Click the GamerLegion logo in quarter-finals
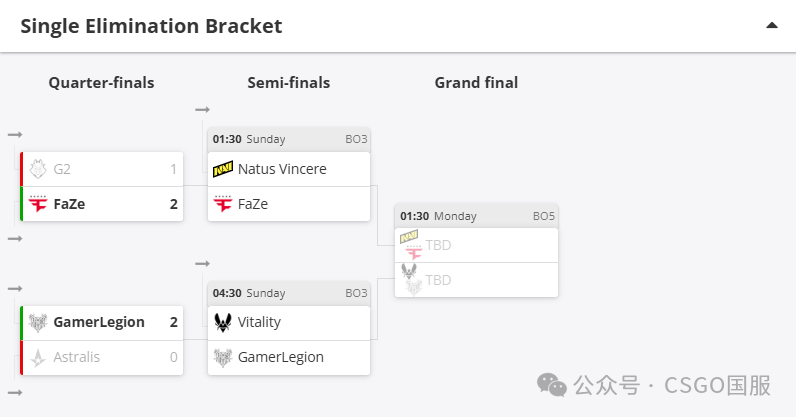The width and height of the screenshot is (796, 417). [x=38, y=322]
